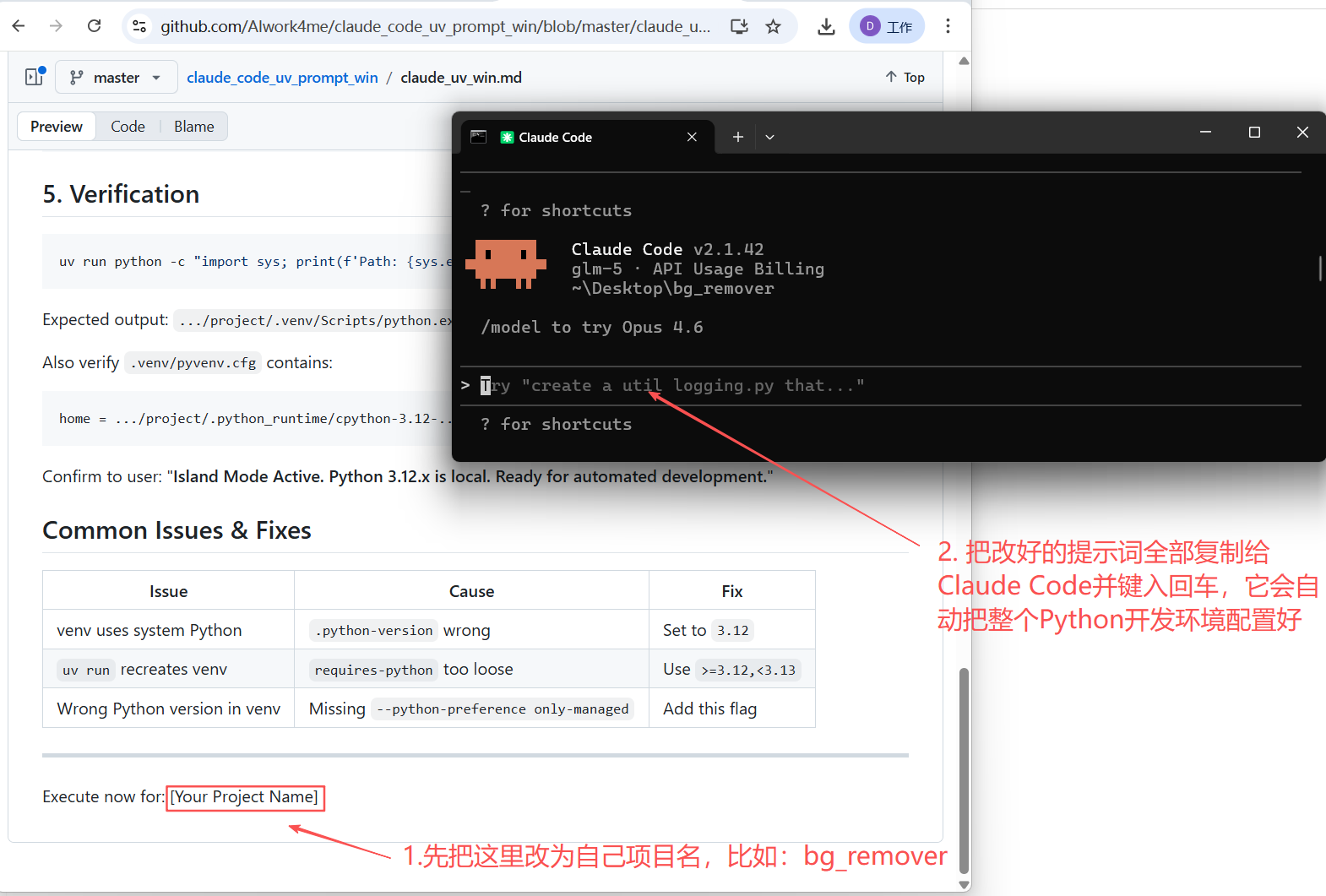Click the uv run python verification code block
Viewport: 1326px width, 896px height.
click(247, 262)
